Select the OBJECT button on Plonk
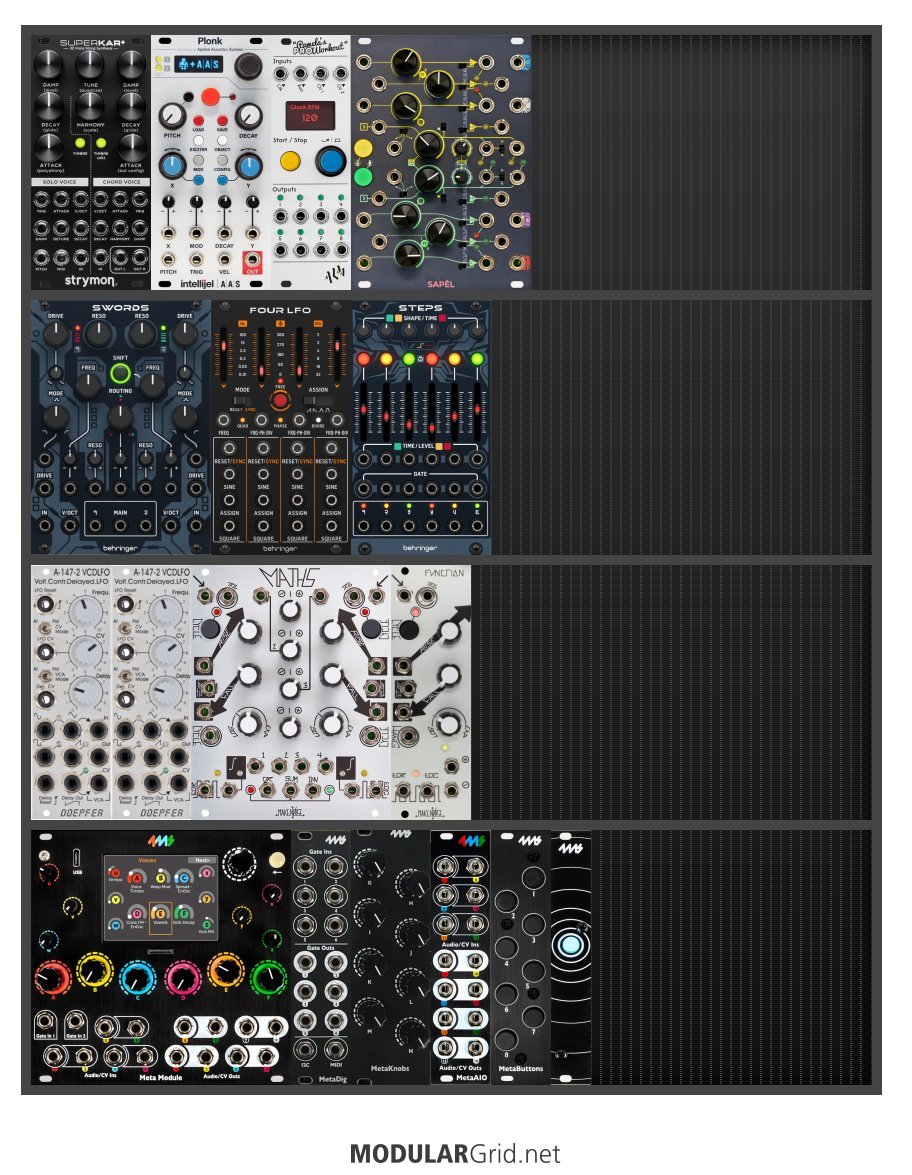The image size is (912, 1175). [x=223, y=141]
